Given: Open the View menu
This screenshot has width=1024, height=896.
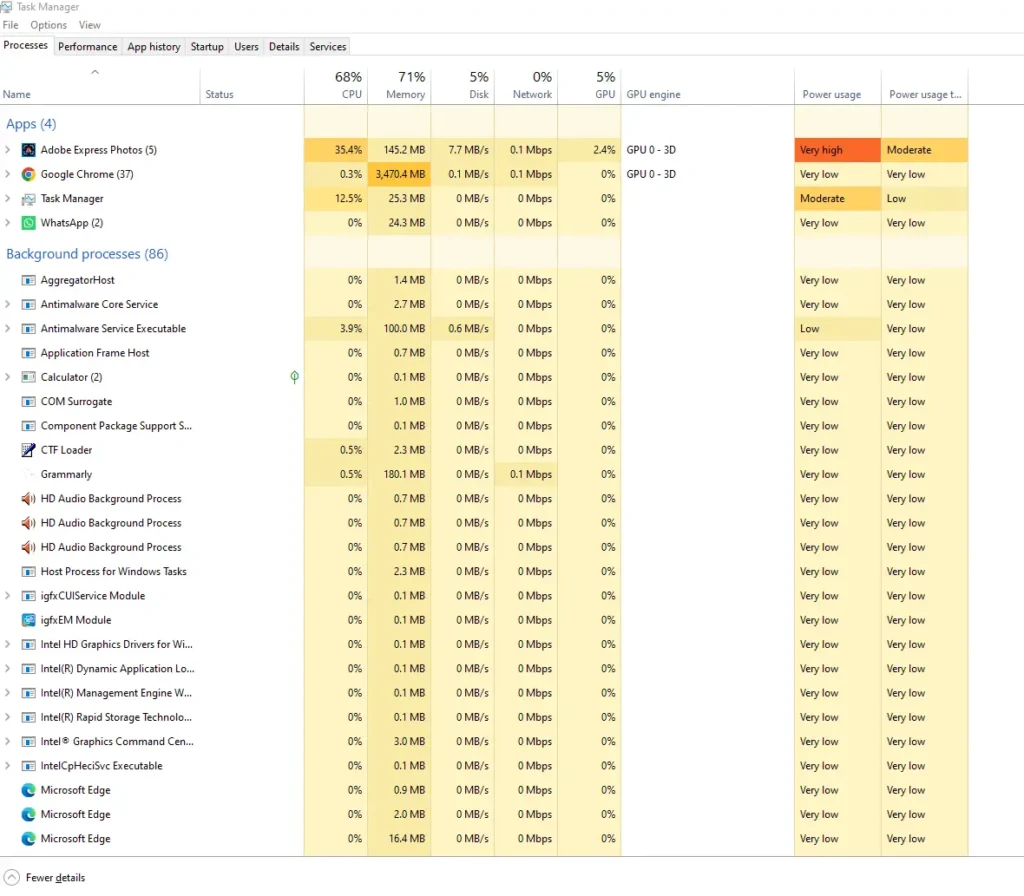Looking at the screenshot, I should click(x=89, y=25).
